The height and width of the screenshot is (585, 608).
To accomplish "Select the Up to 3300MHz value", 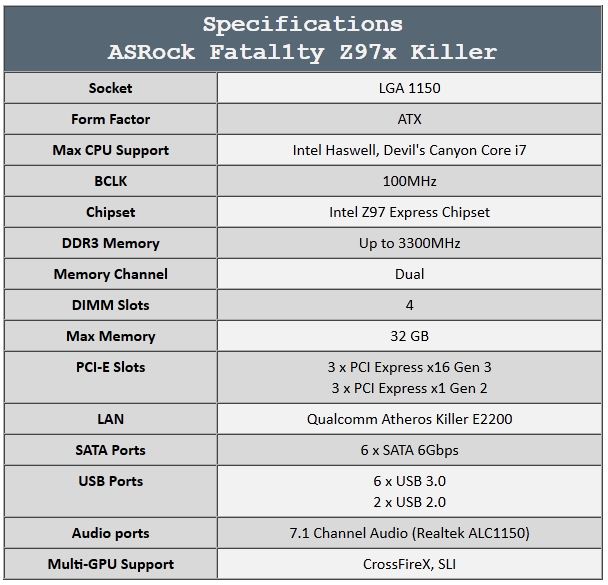I will click(409, 243).
